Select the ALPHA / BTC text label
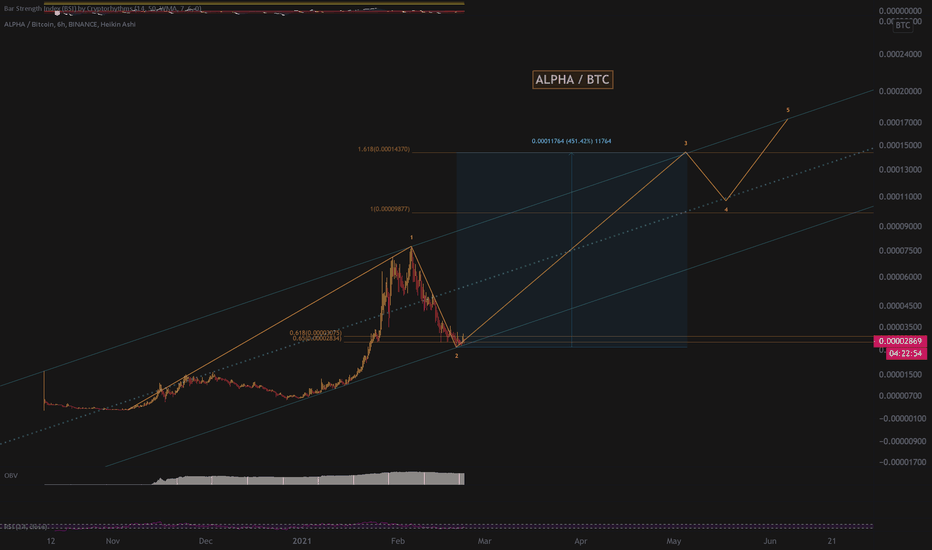The width and height of the screenshot is (932, 550). pos(572,80)
